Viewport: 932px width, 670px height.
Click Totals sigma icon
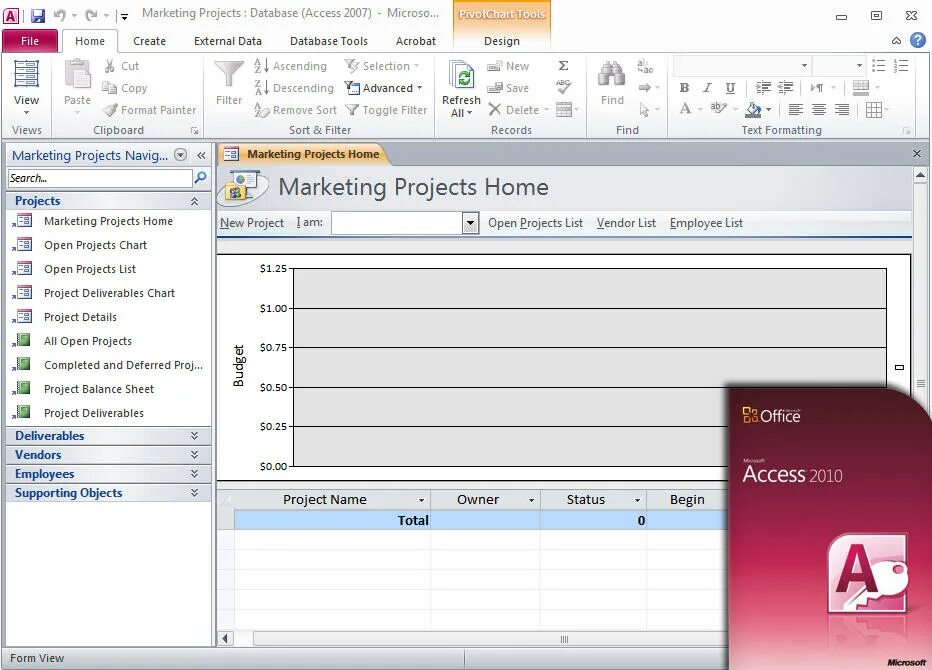point(563,65)
